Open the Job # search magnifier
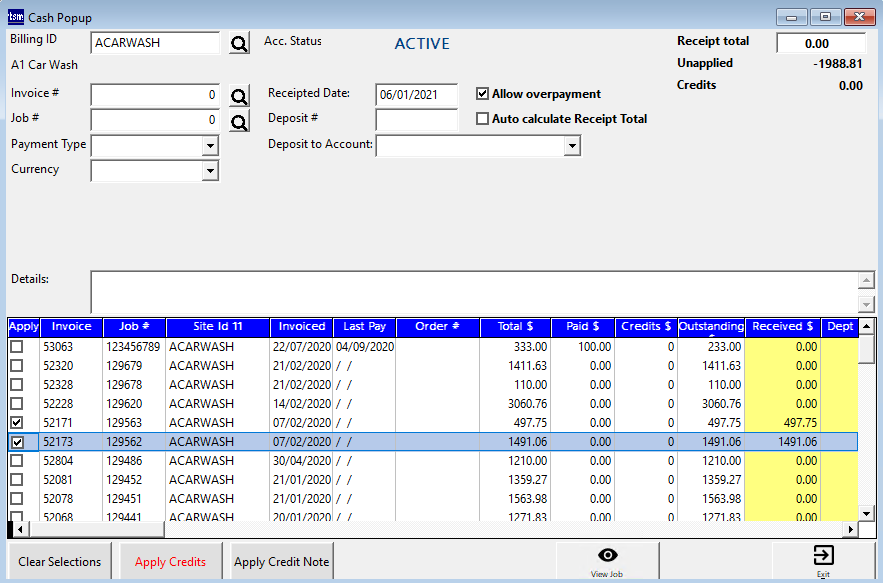The image size is (883, 583). pyautogui.click(x=237, y=121)
